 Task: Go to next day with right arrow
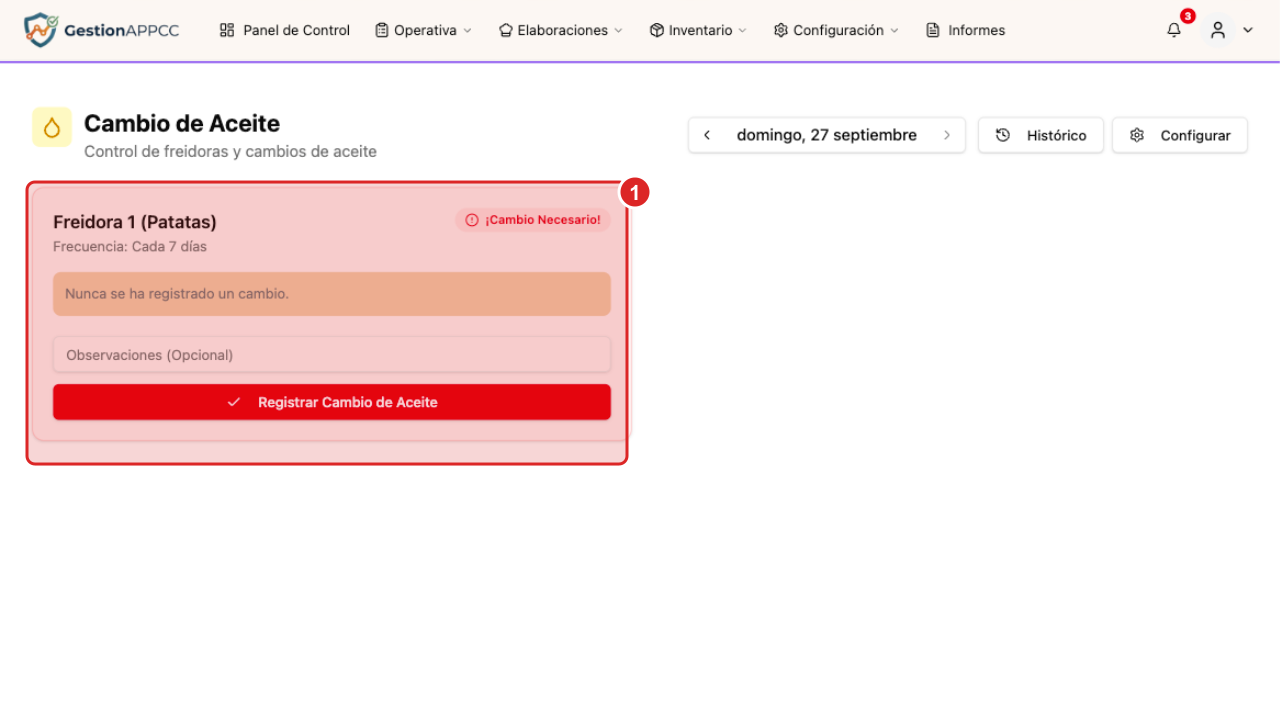[x=946, y=135]
